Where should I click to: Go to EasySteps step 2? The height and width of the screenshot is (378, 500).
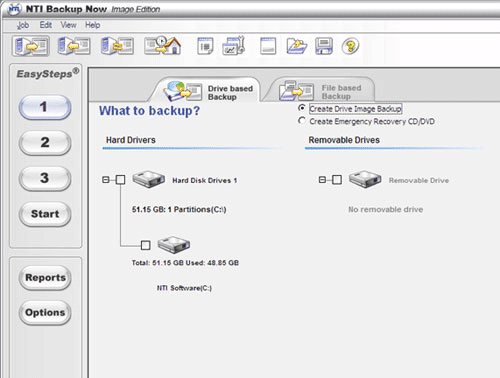point(45,143)
